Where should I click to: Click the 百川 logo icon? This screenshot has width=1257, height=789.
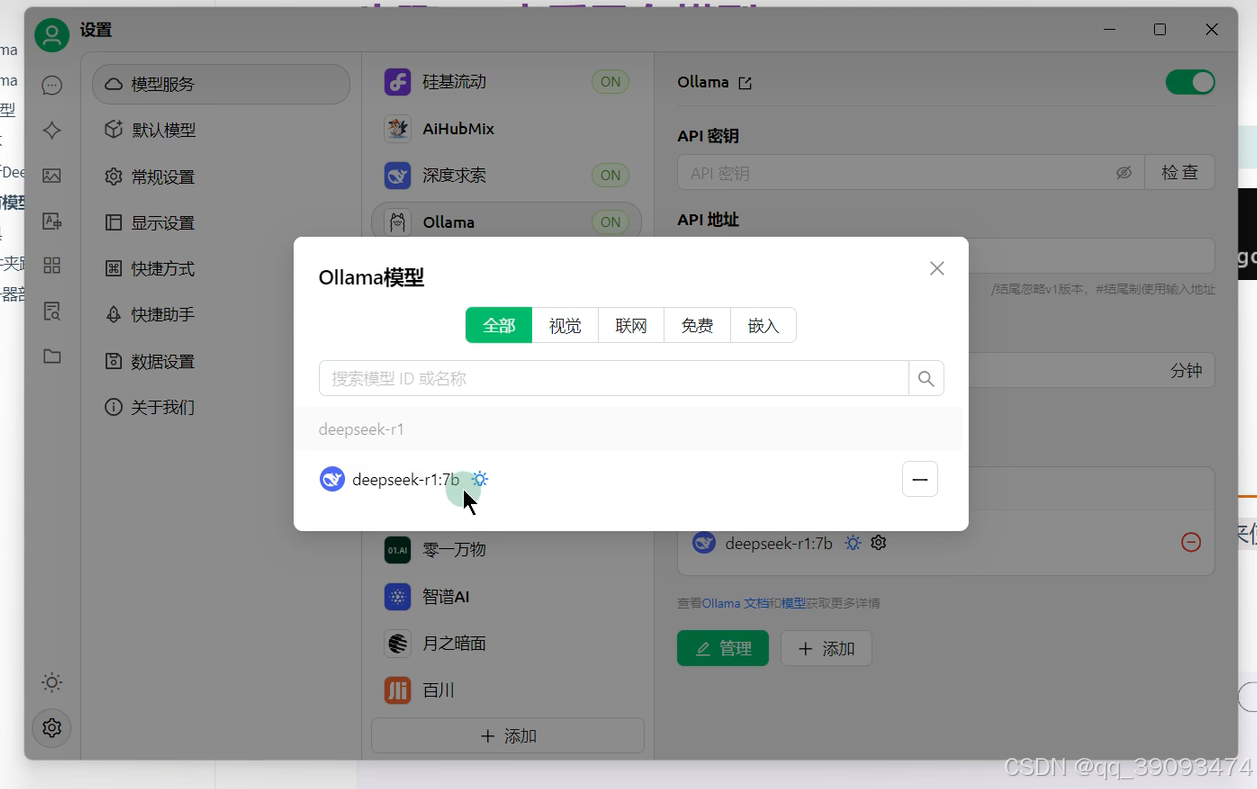[x=398, y=690]
